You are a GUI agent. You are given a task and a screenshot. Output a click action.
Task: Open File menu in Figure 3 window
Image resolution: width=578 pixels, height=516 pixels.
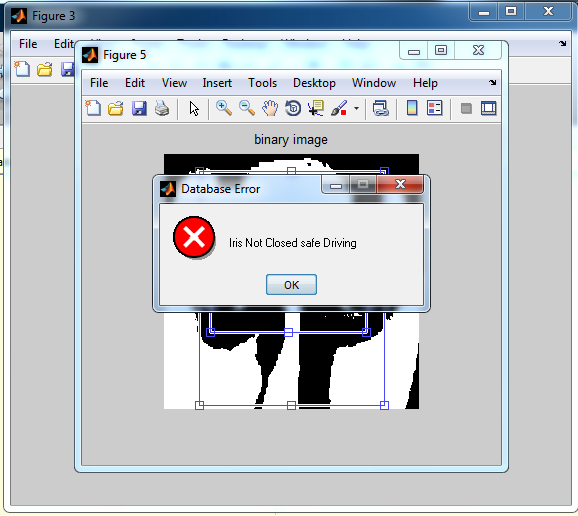click(x=28, y=44)
